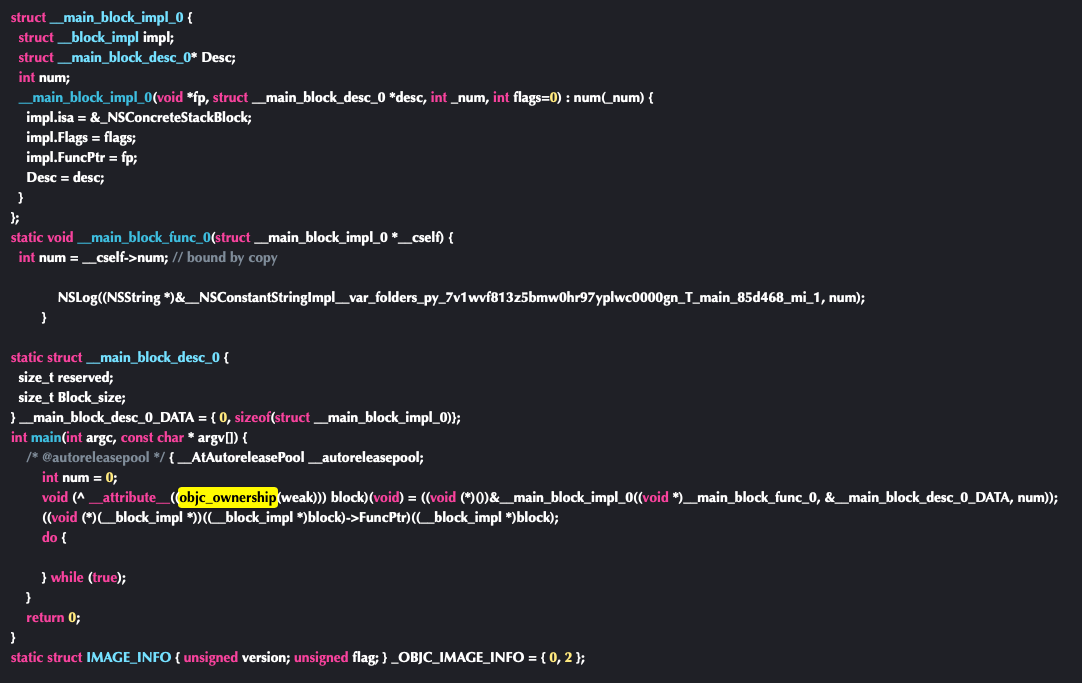
Task: Click the "Desc;" pointer member name
Action: tap(218, 57)
